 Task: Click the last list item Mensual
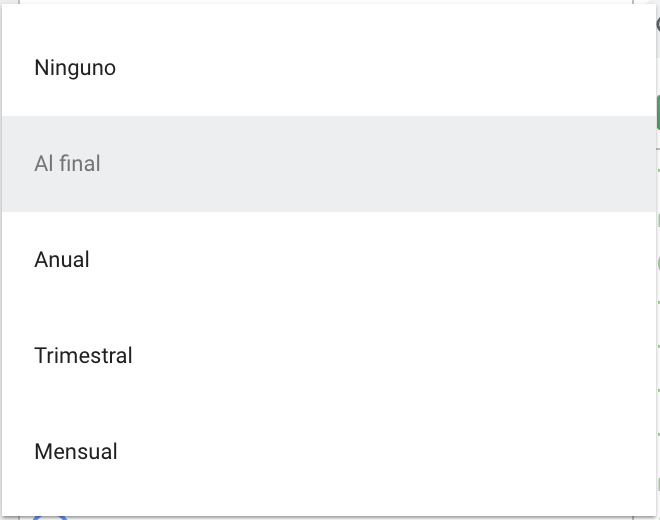coord(76,452)
